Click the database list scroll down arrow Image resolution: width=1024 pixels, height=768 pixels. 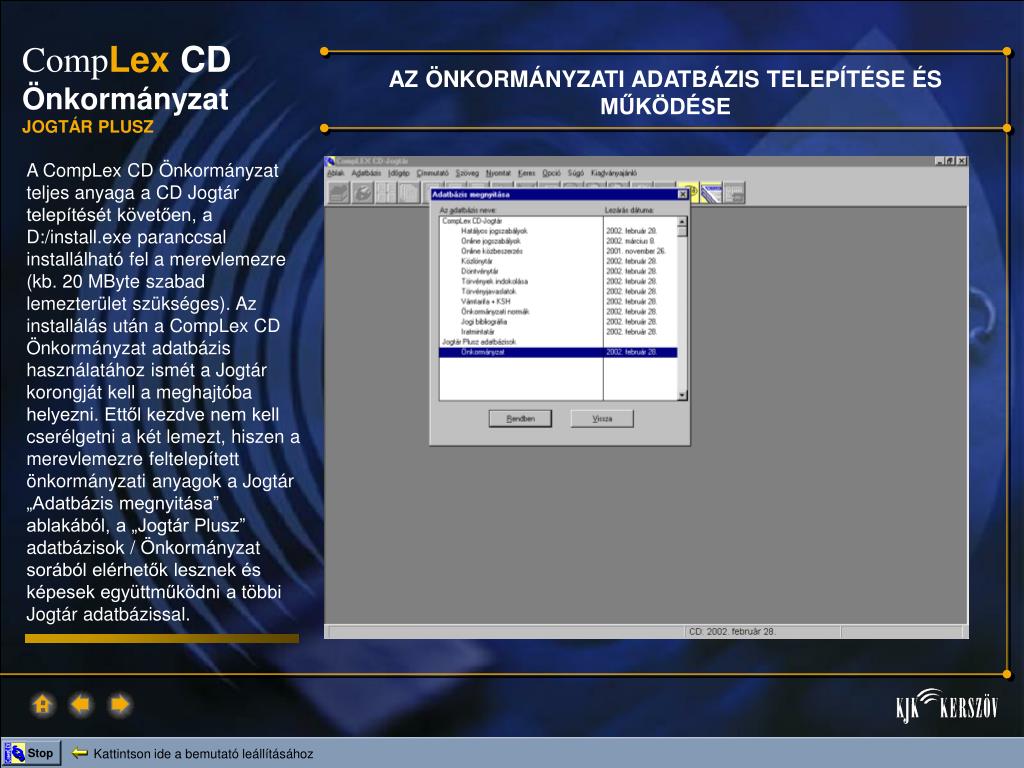click(682, 395)
